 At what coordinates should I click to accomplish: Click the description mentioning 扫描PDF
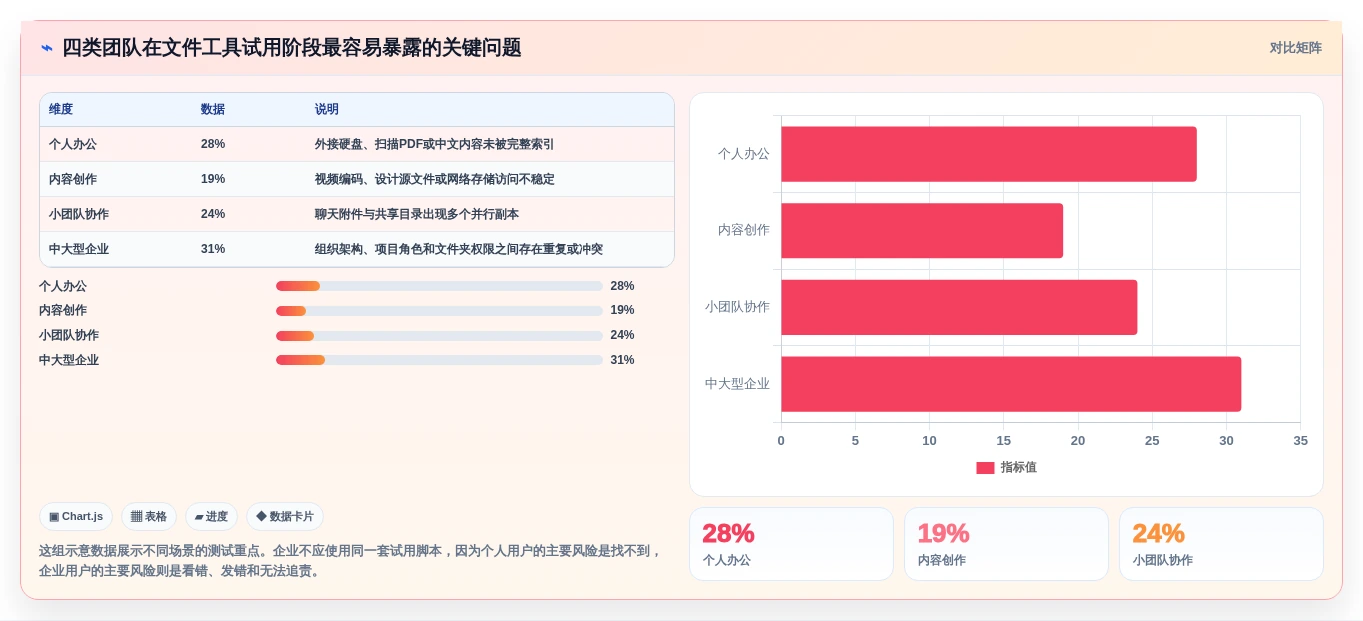[x=434, y=144]
